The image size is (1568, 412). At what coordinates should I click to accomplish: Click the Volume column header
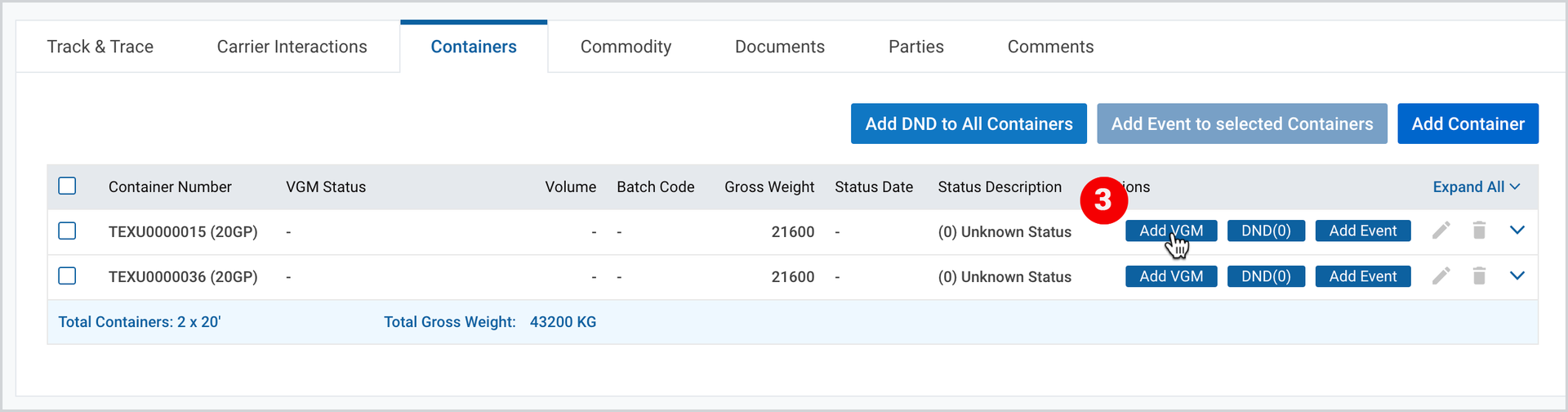click(571, 187)
